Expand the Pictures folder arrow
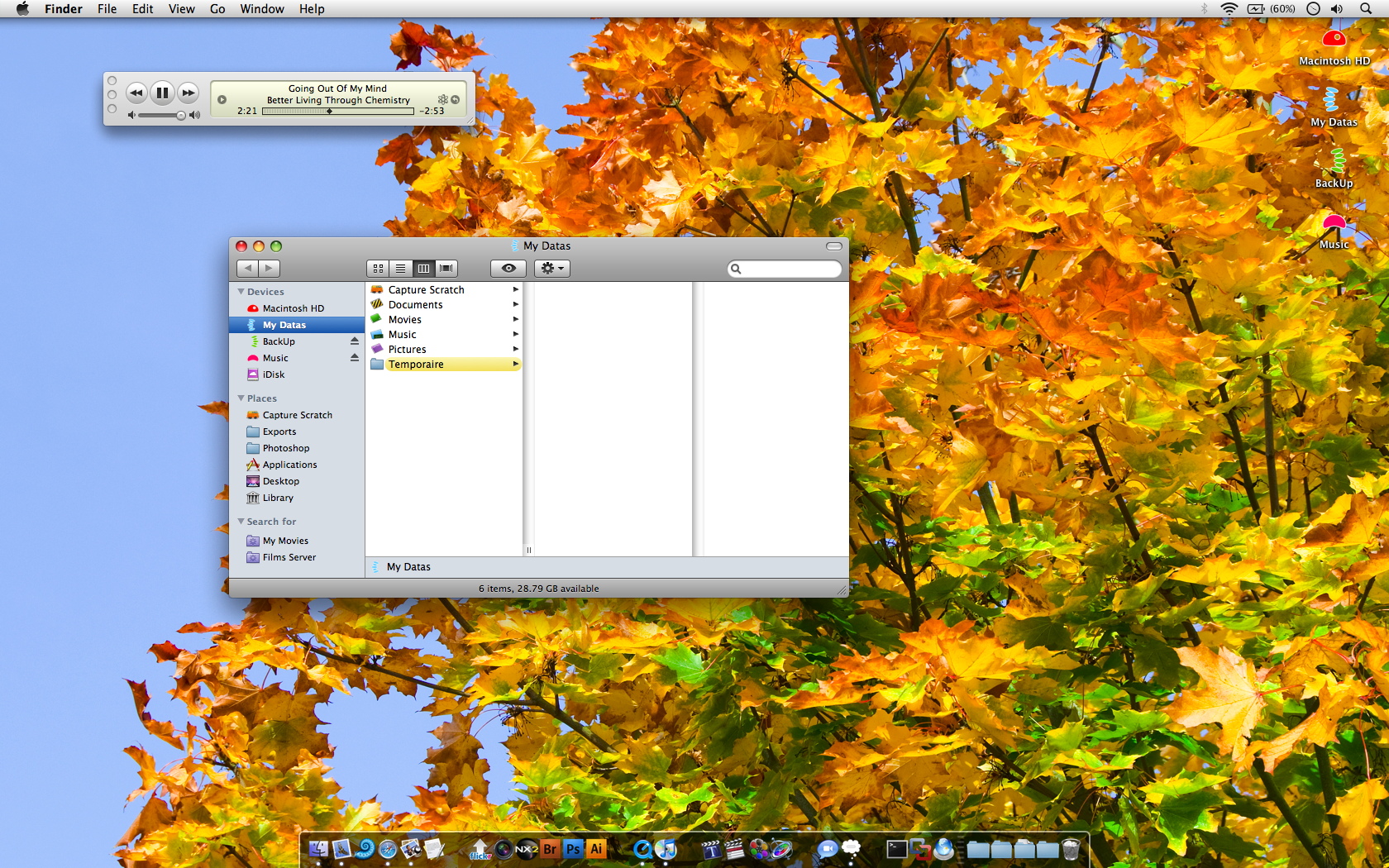The height and width of the screenshot is (868, 1389). coord(515,350)
